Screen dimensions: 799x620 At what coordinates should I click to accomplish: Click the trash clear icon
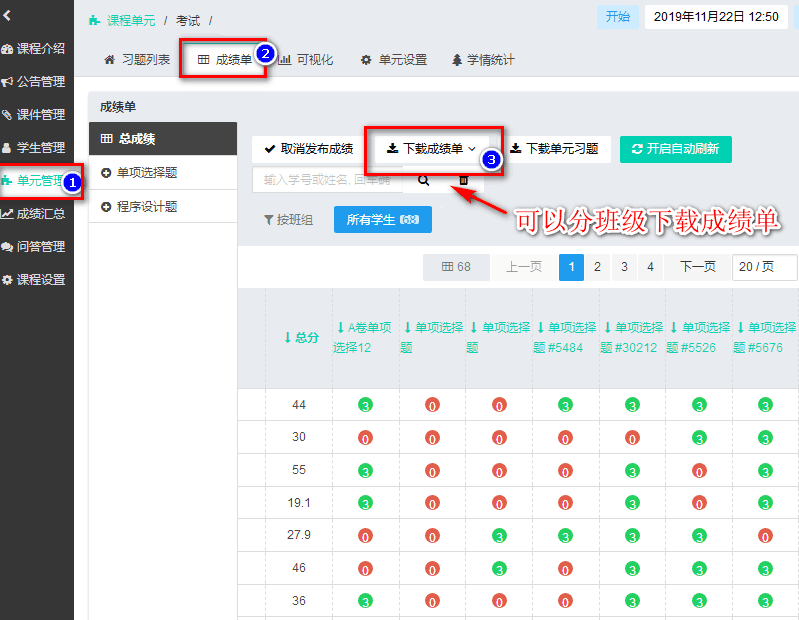pyautogui.click(x=463, y=180)
